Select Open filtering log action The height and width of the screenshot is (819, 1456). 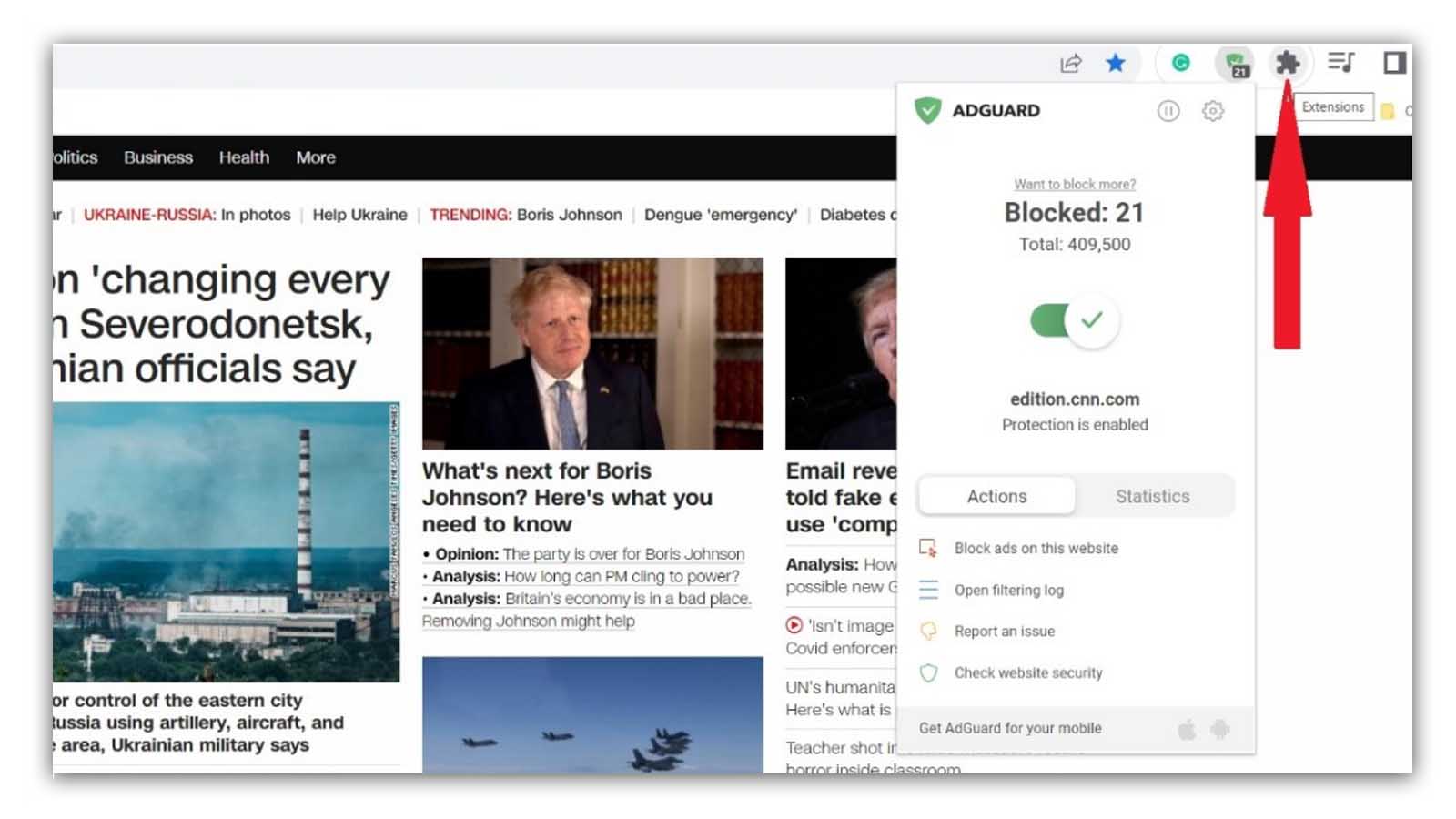[1008, 590]
